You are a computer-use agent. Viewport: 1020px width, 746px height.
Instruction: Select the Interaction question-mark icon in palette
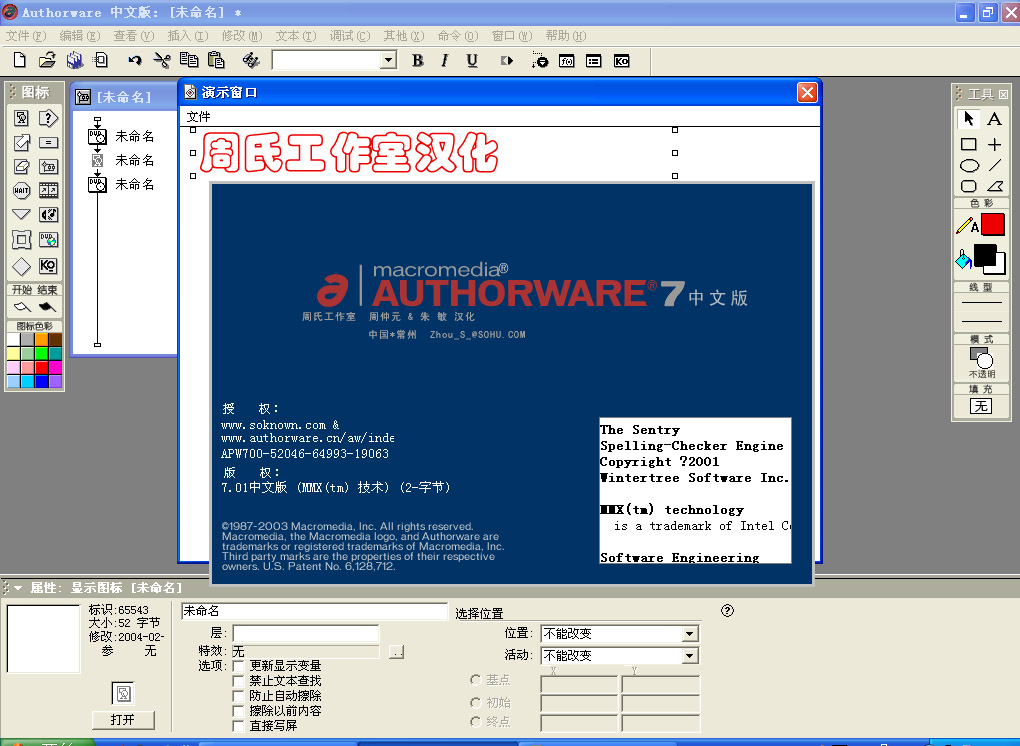pyautogui.click(x=48, y=118)
